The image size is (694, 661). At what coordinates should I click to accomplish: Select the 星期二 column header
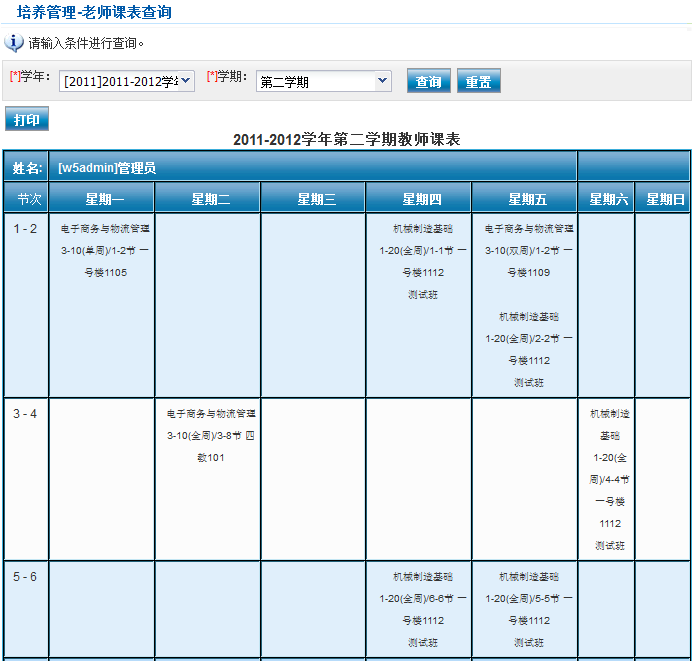coord(208,199)
